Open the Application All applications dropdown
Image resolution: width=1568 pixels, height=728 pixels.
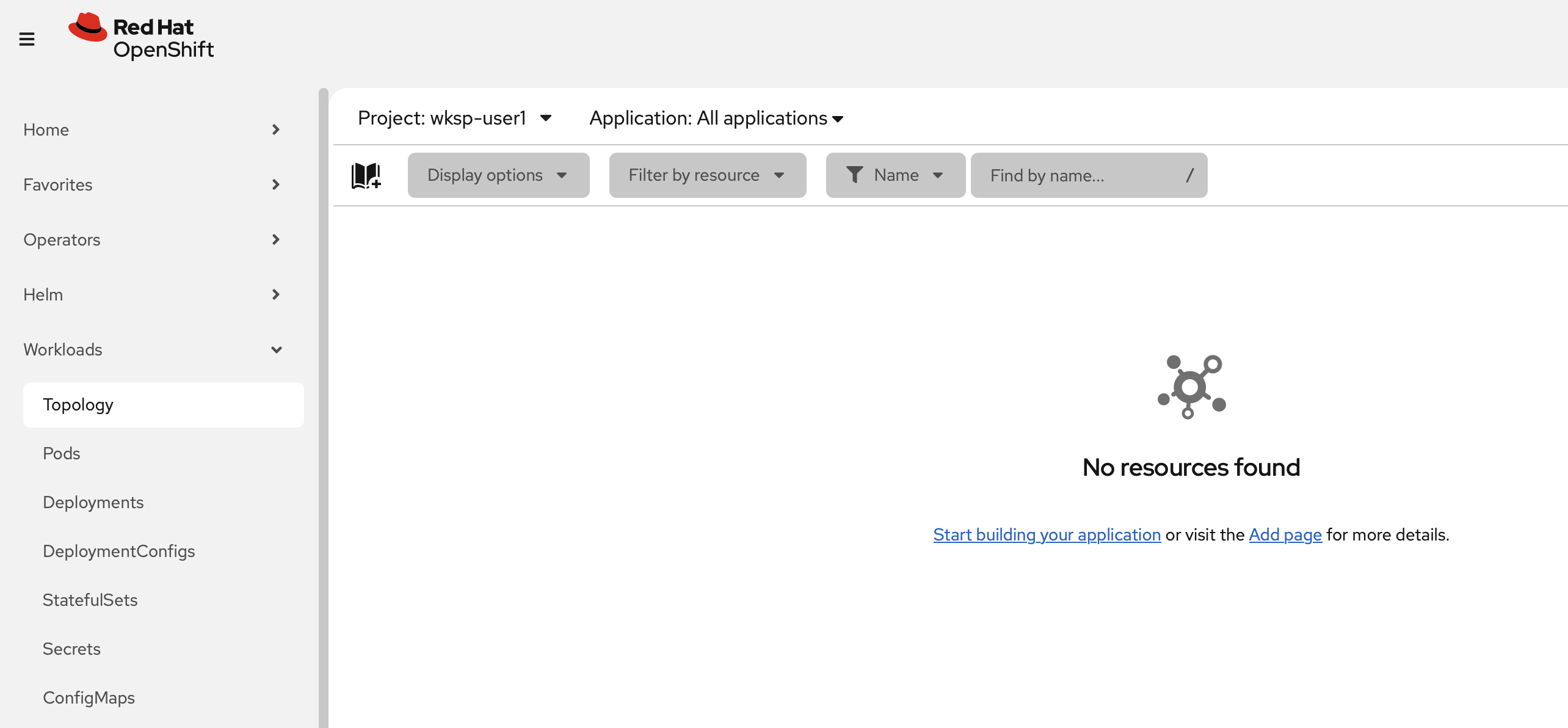tap(716, 118)
